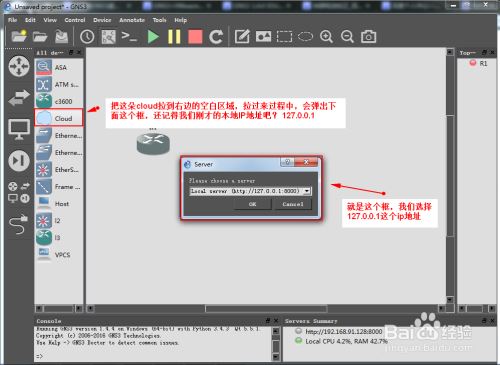The height and width of the screenshot is (365, 500).
Task: Open the Annotate menu
Action: [132, 20]
